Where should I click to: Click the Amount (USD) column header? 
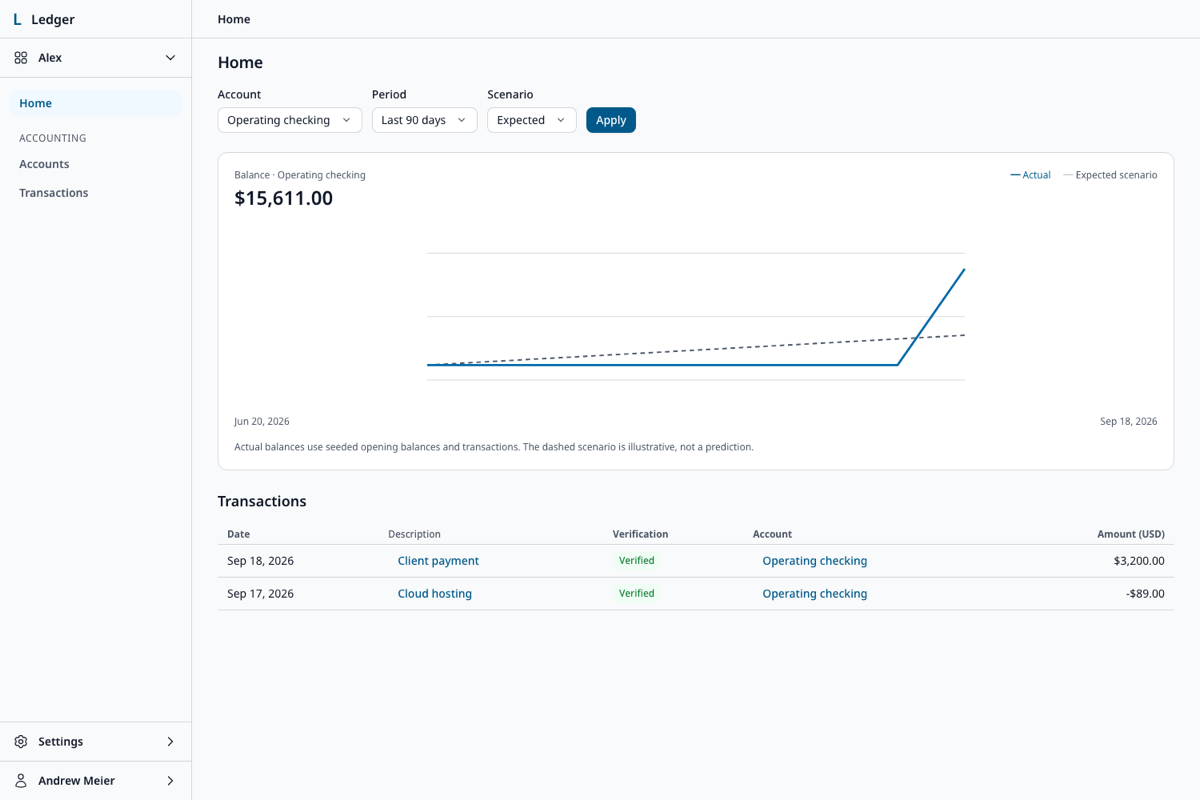click(x=1131, y=535)
